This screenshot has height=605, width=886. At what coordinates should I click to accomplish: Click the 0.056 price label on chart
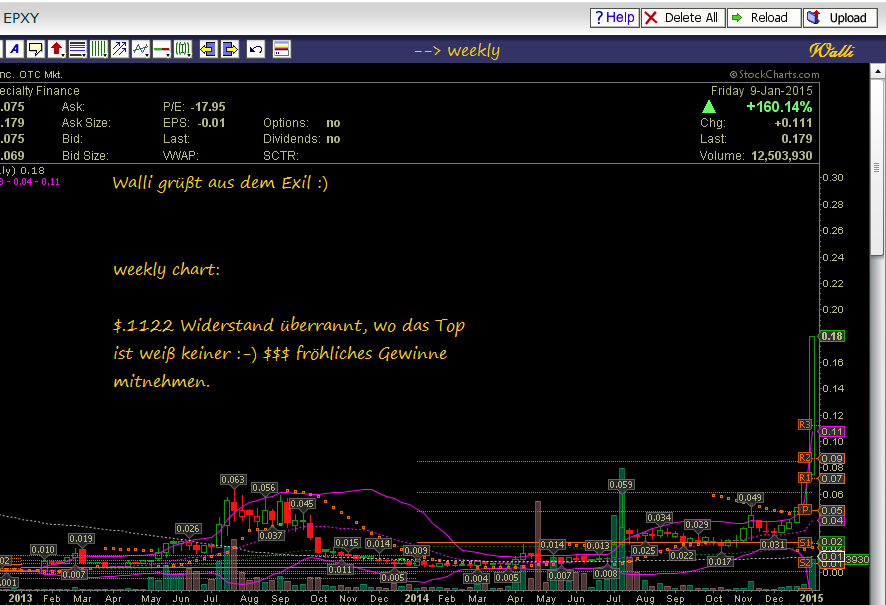(x=264, y=488)
